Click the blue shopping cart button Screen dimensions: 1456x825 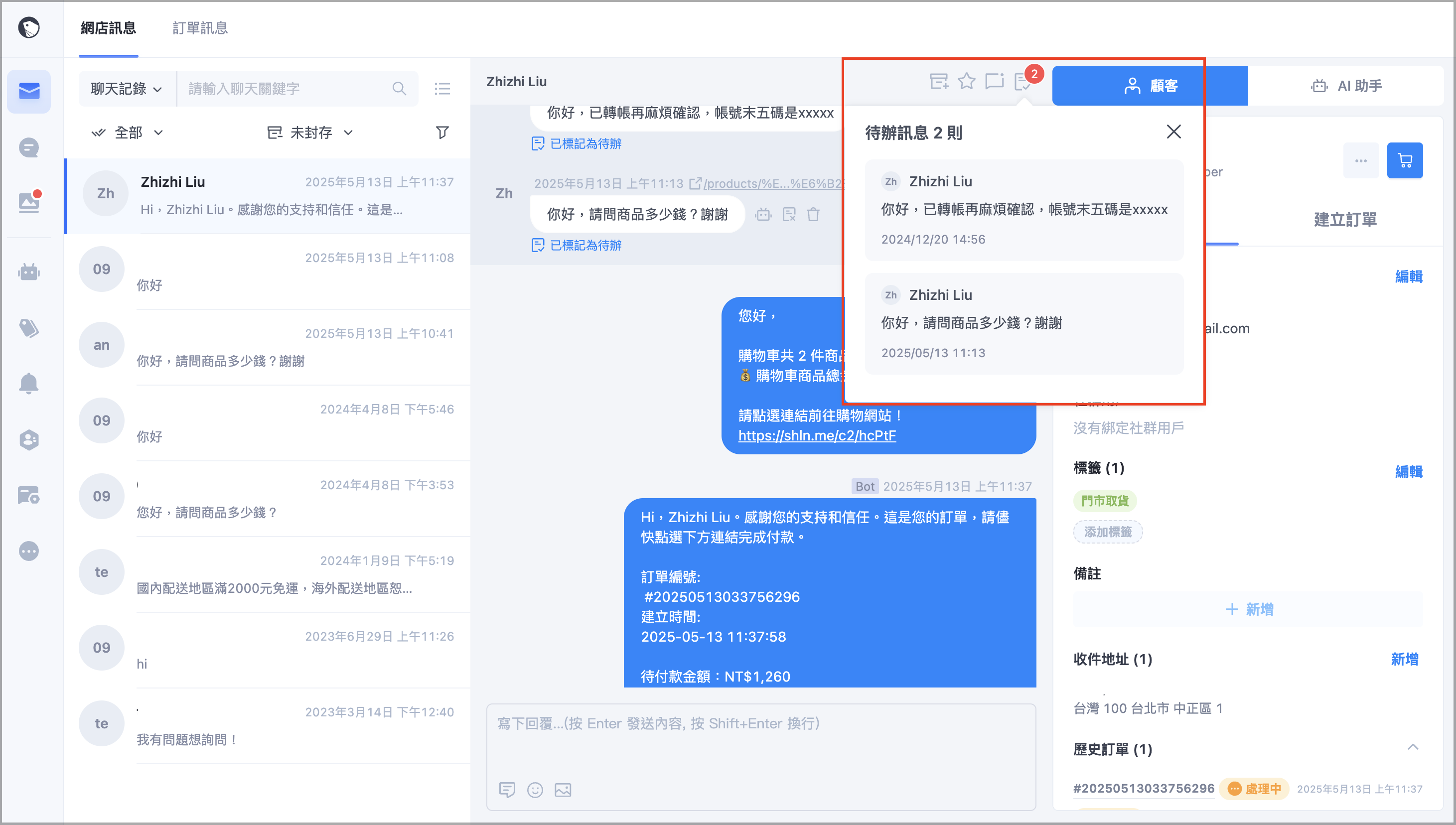(x=1405, y=160)
